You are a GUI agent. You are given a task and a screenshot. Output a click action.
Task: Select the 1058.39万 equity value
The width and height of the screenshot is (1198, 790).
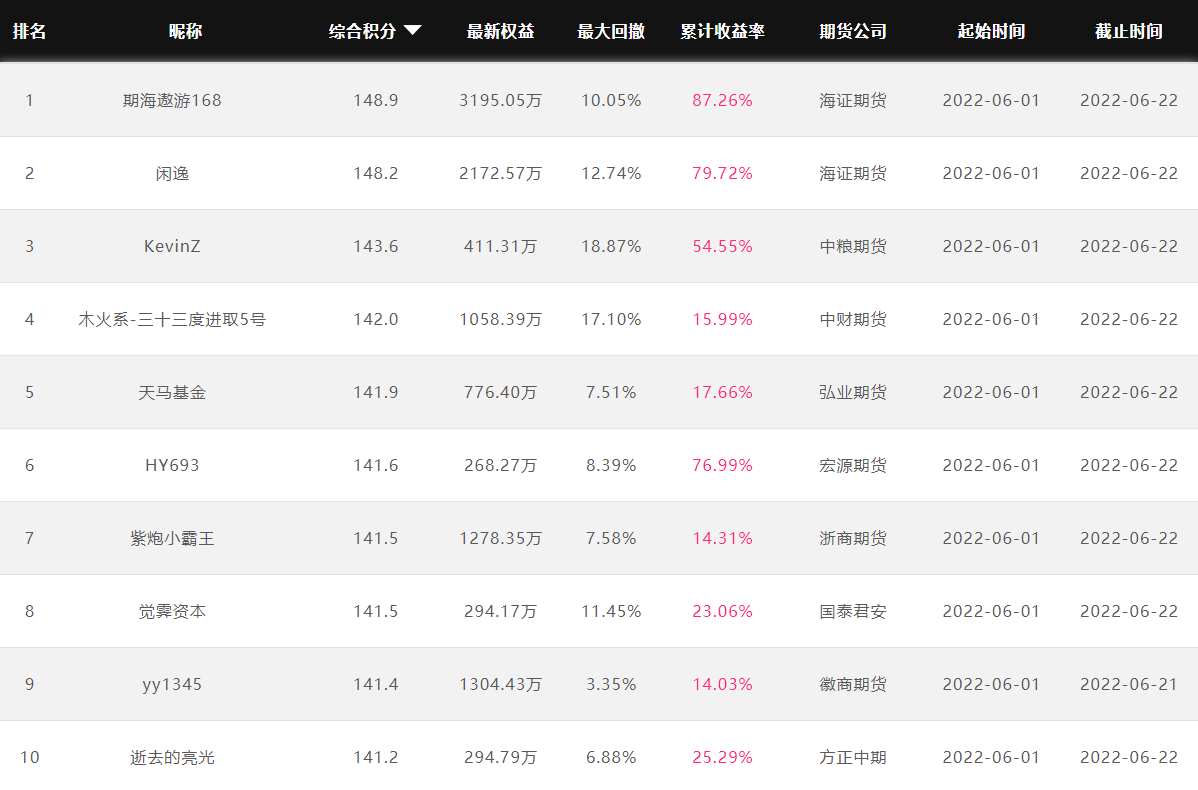point(500,319)
